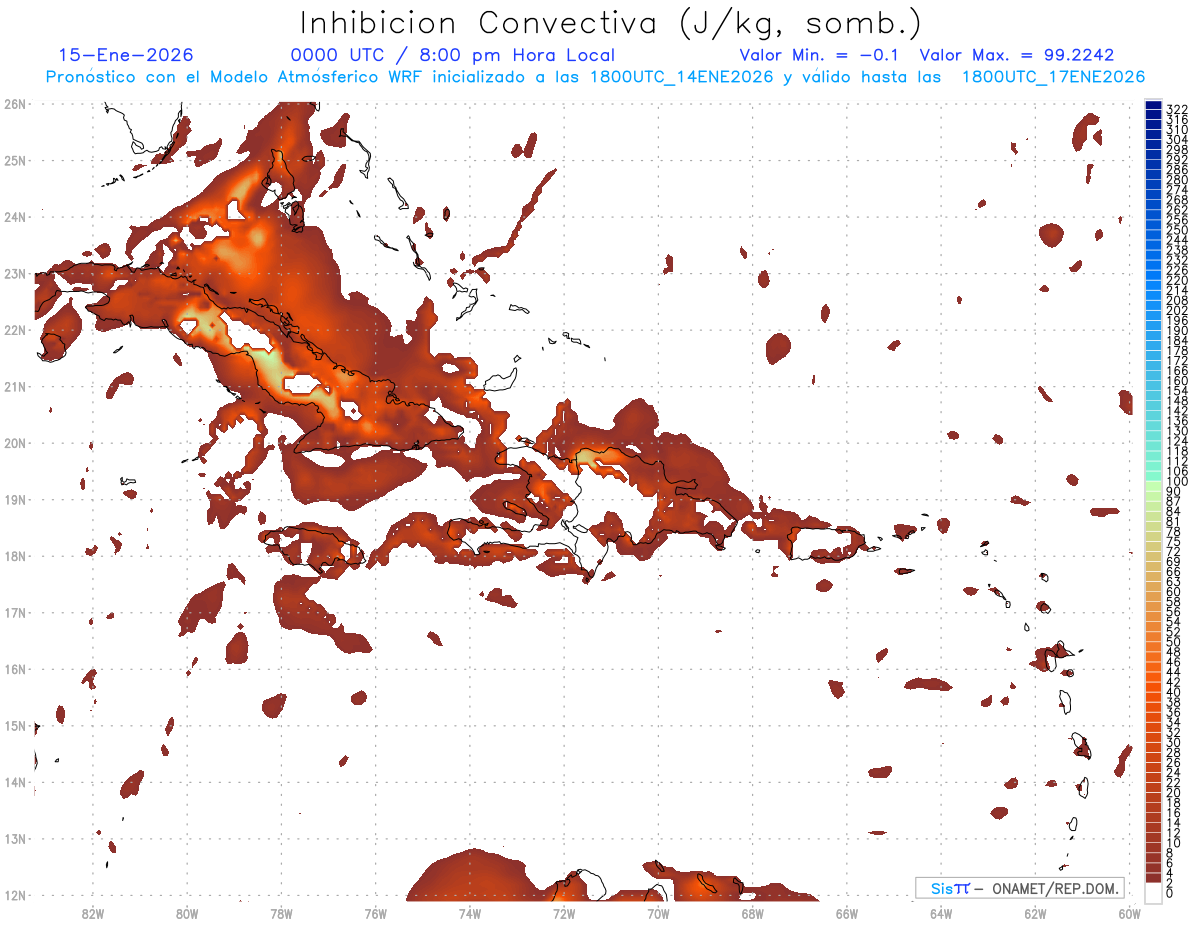Viewport: 1200px width, 927px height.
Task: Click the 'Pronostico con el Modelo Atmosferico WRF' line
Action: pyautogui.click(x=595, y=77)
